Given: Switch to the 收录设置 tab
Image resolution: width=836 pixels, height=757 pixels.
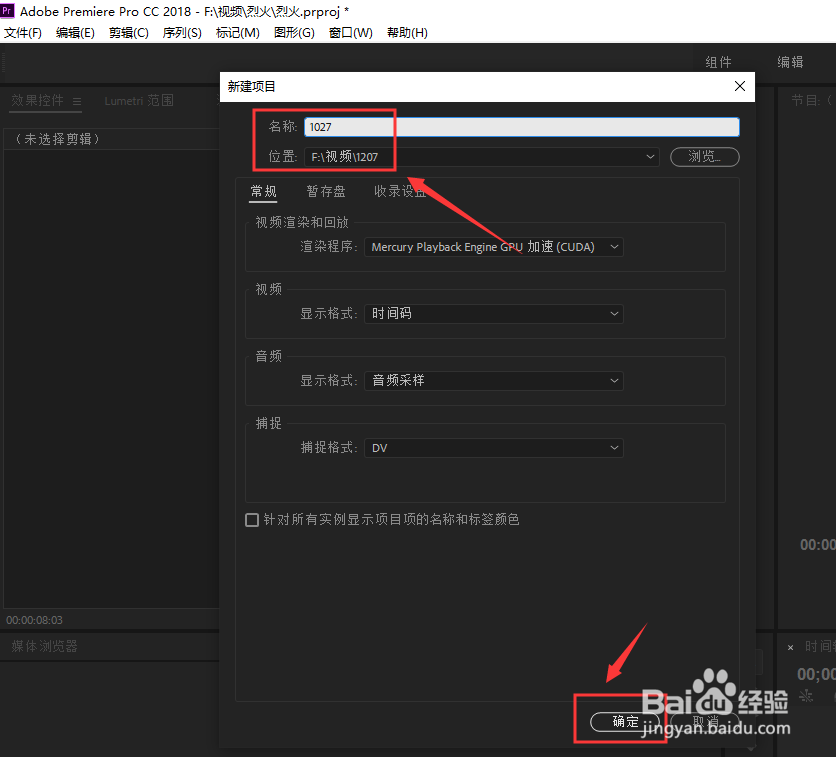Looking at the screenshot, I should point(400,191).
